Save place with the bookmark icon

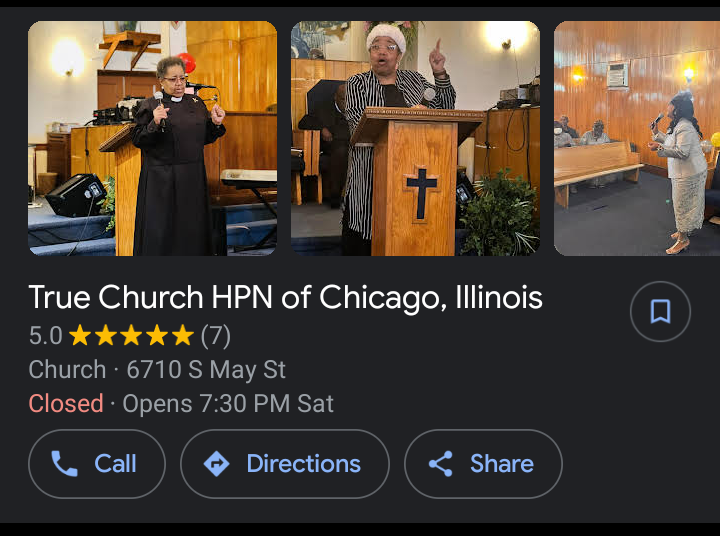click(x=660, y=311)
